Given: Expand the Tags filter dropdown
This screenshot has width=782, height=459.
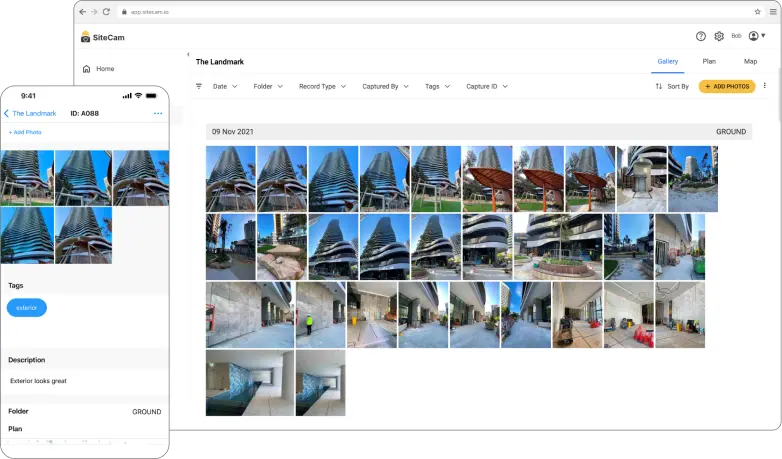Looking at the screenshot, I should 437,86.
